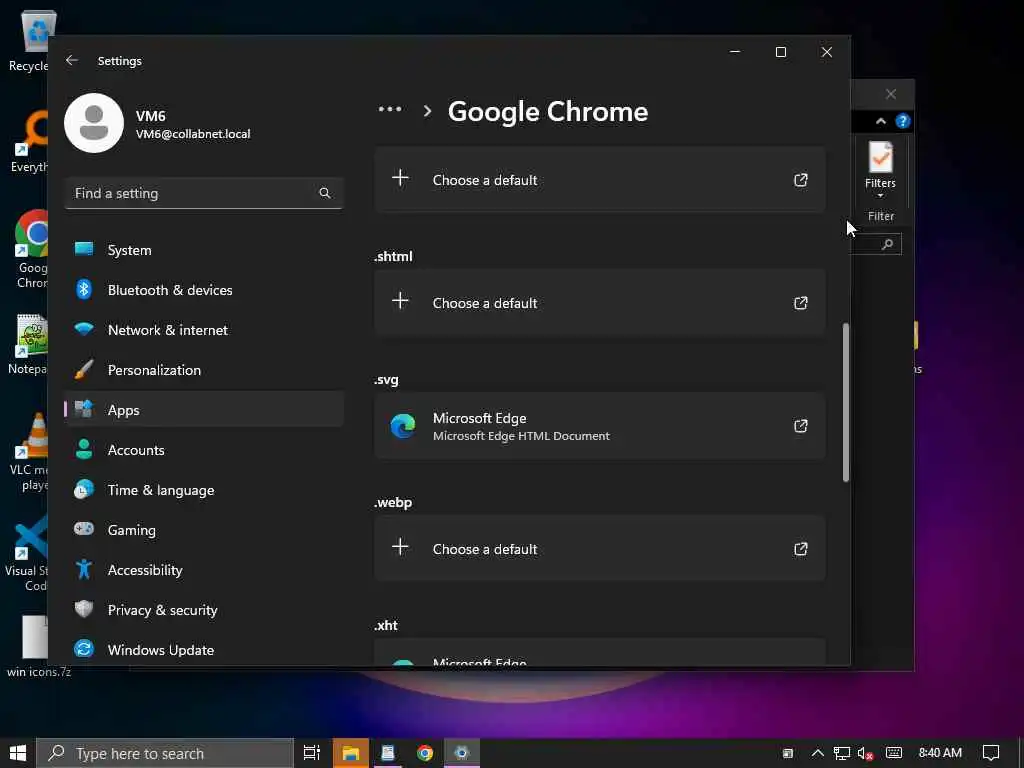Expand the breadcrumb ellipsis menu
Image resolution: width=1024 pixels, height=768 pixels.
[390, 110]
